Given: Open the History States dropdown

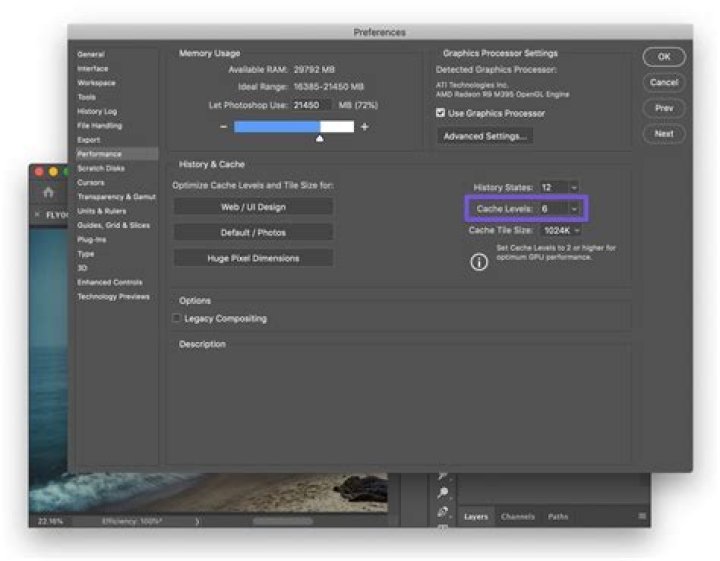Looking at the screenshot, I should (x=574, y=187).
